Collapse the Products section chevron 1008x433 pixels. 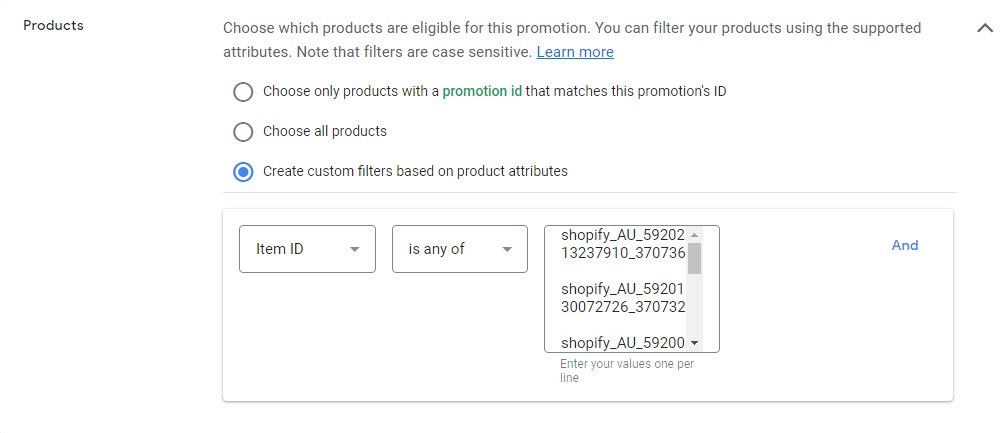(x=984, y=28)
